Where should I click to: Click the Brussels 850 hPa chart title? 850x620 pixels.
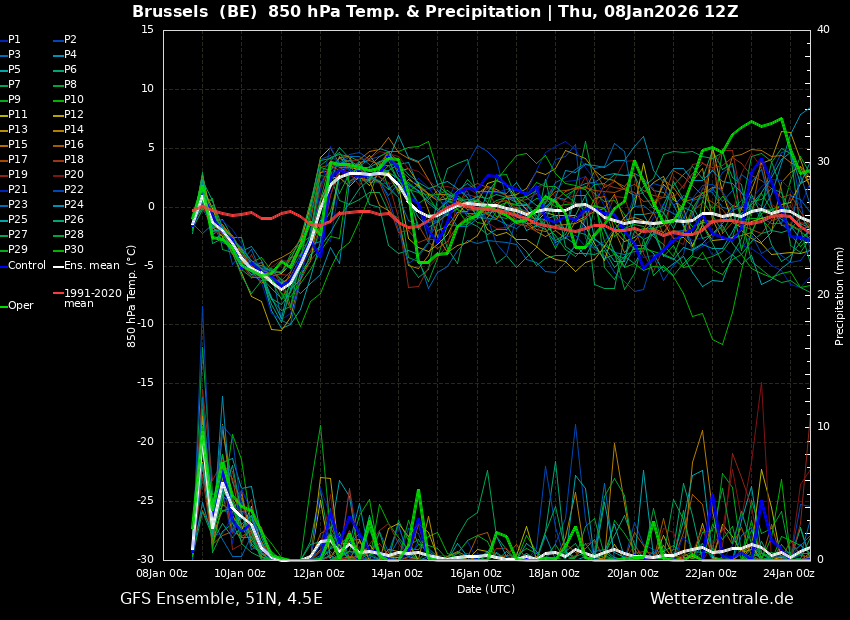[x=435, y=12]
